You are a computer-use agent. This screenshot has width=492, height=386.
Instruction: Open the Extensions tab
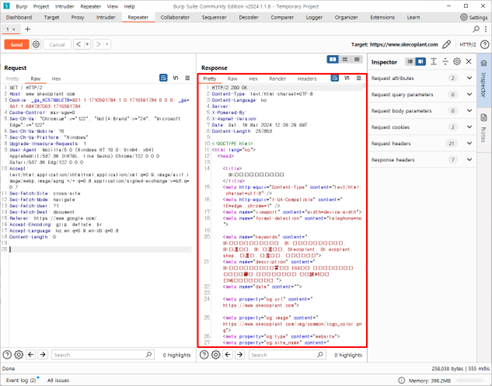382,17
